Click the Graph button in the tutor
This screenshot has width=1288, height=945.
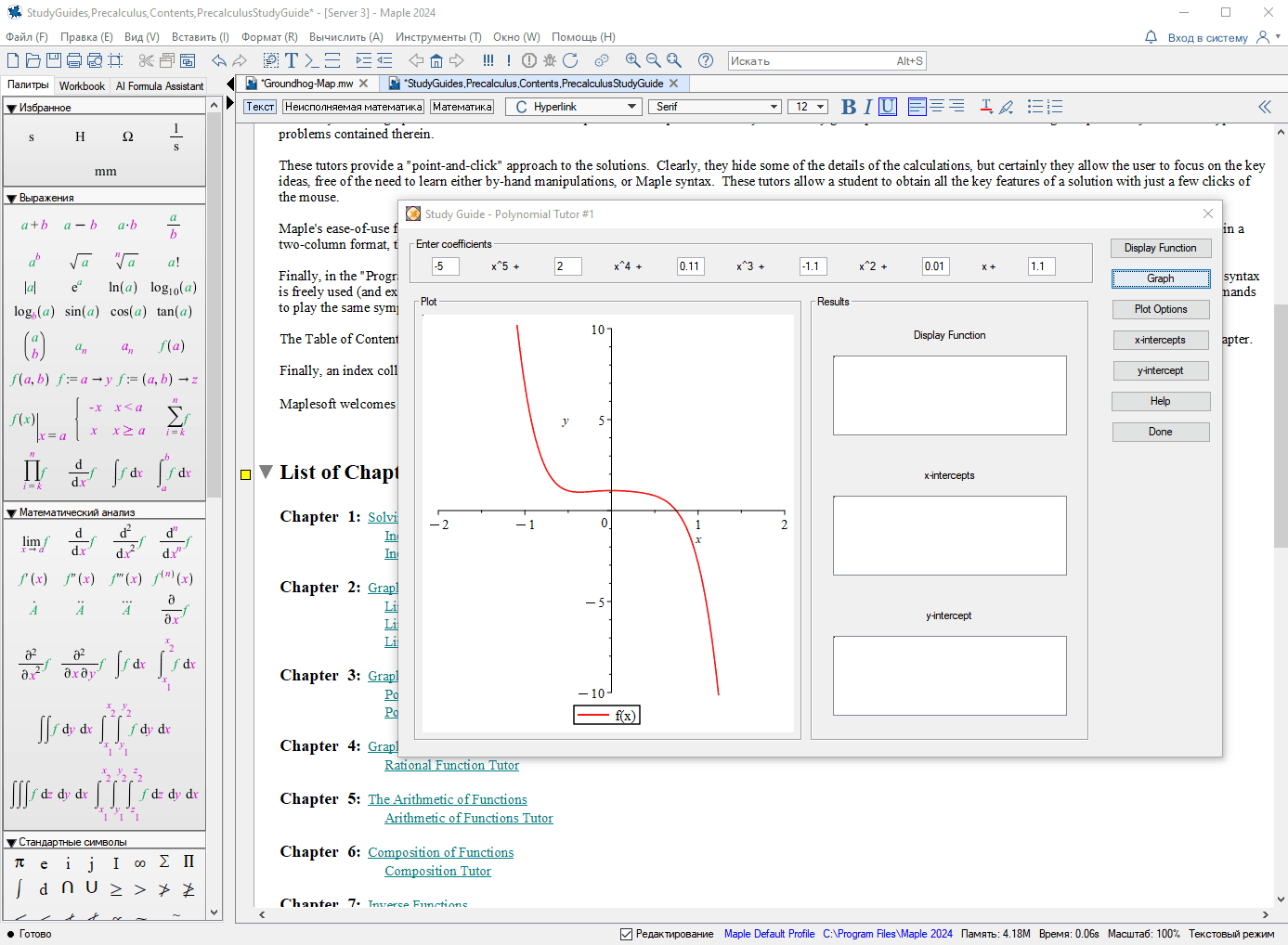pyautogui.click(x=1160, y=278)
